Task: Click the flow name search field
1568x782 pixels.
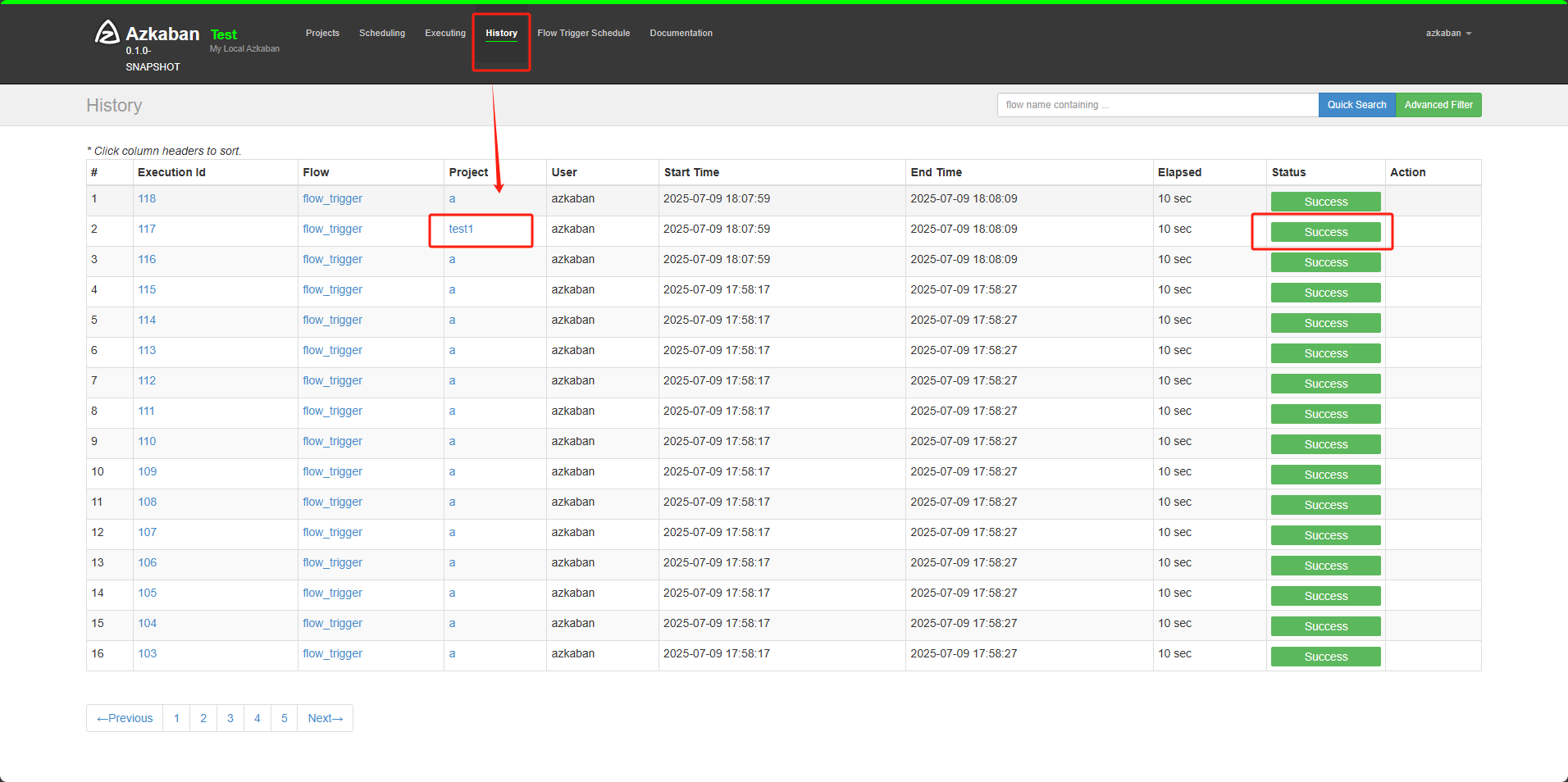Action: pos(1157,105)
